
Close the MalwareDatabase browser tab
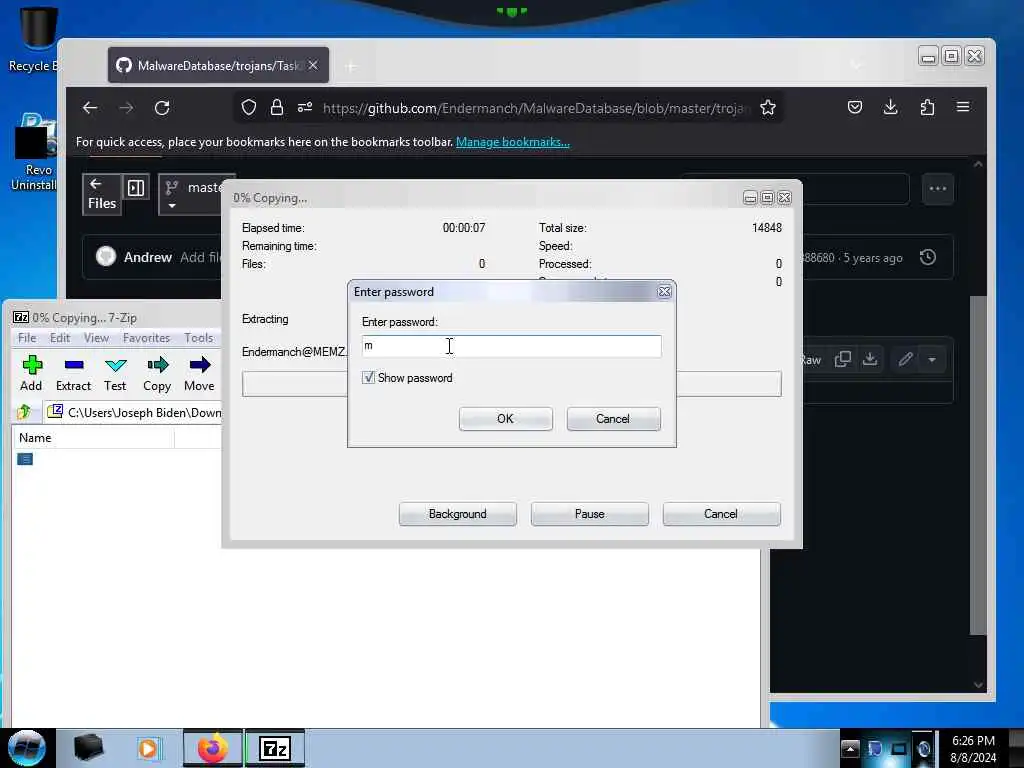pyautogui.click(x=313, y=65)
